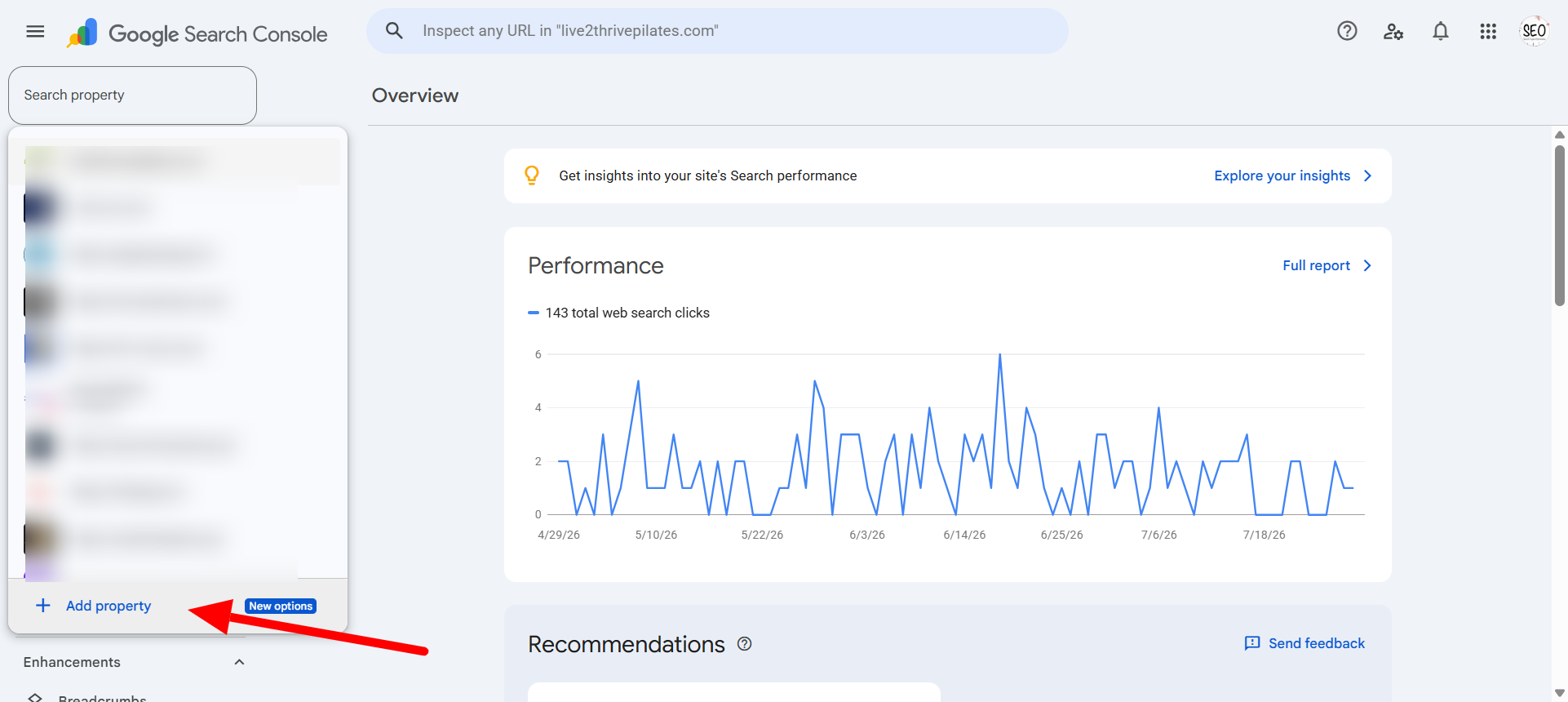1568x702 pixels.
Task: Click chevron next to Full report
Action: click(x=1368, y=265)
